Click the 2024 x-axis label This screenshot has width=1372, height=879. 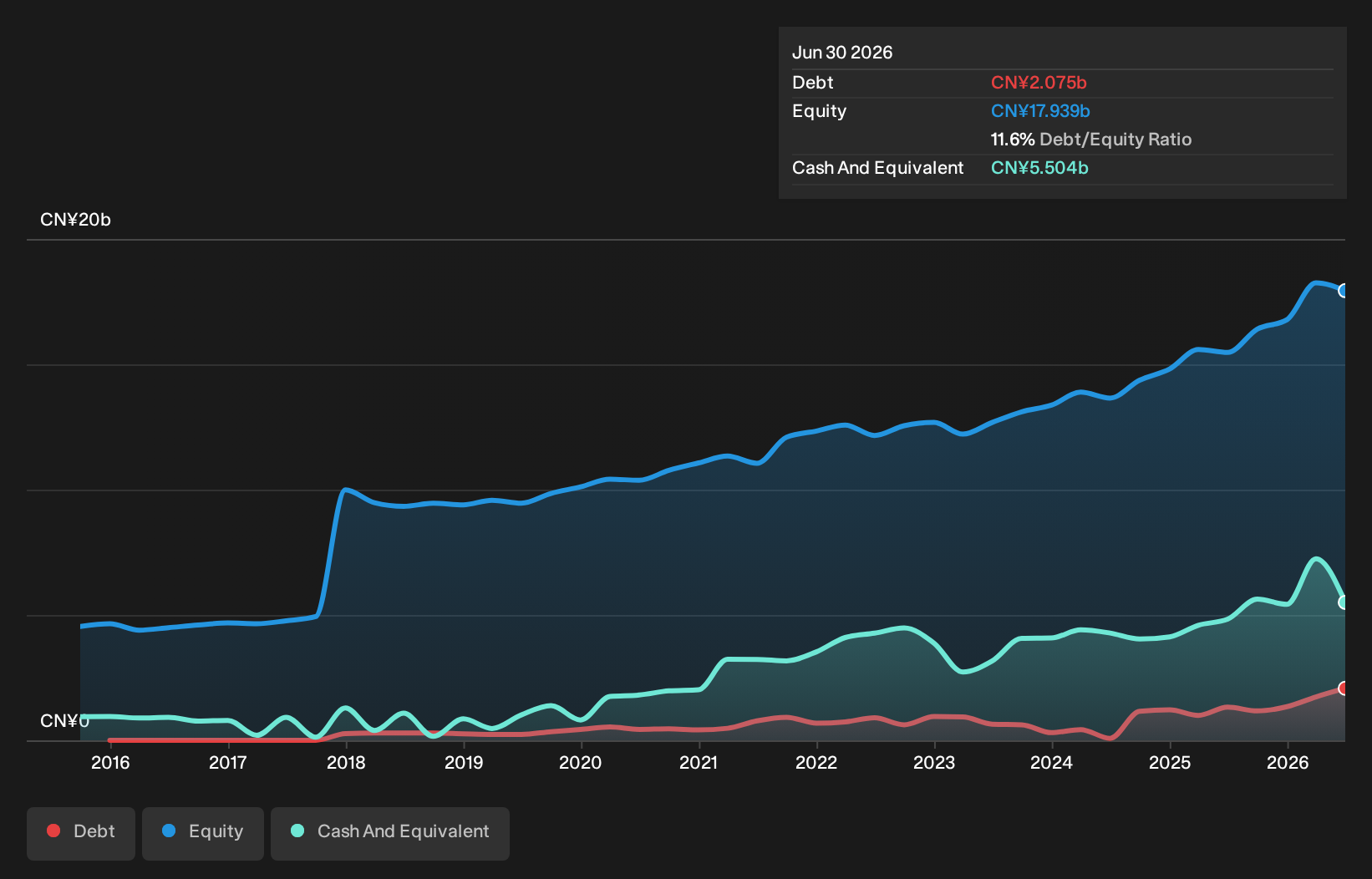1052,762
